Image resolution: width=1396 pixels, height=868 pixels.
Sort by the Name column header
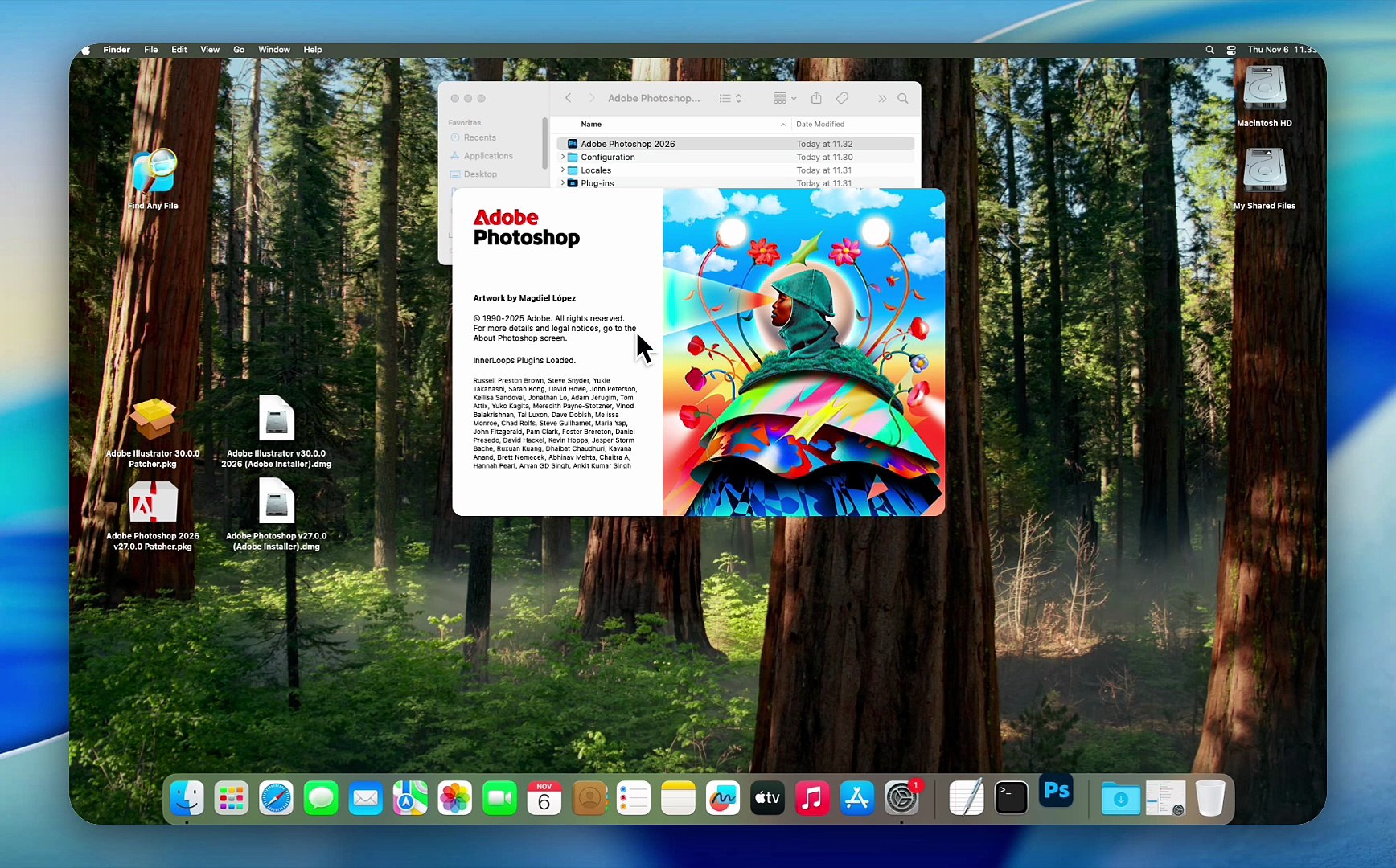[591, 124]
